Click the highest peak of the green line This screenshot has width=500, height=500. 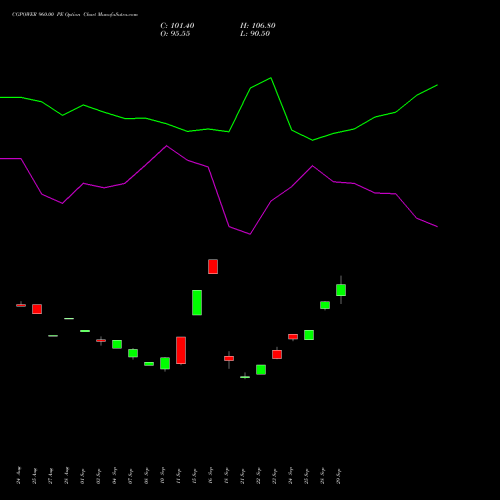271,78
